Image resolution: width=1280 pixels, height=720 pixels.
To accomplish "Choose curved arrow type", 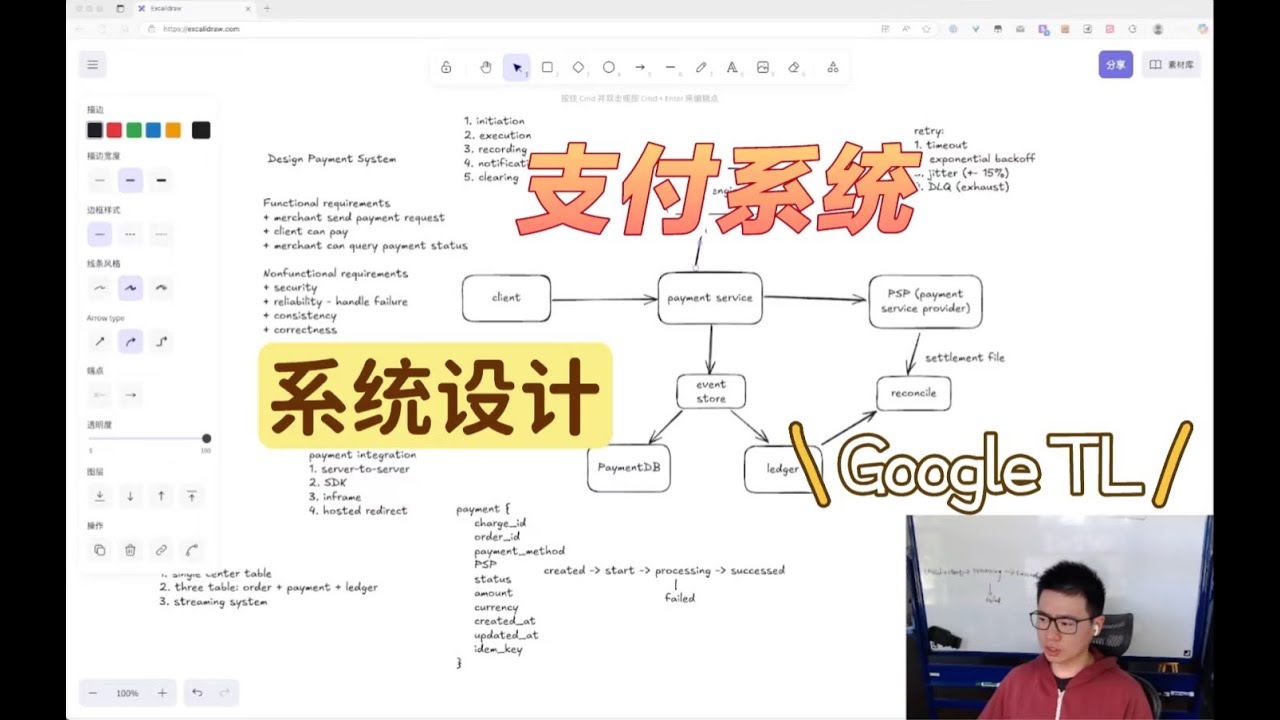I will (x=130, y=342).
